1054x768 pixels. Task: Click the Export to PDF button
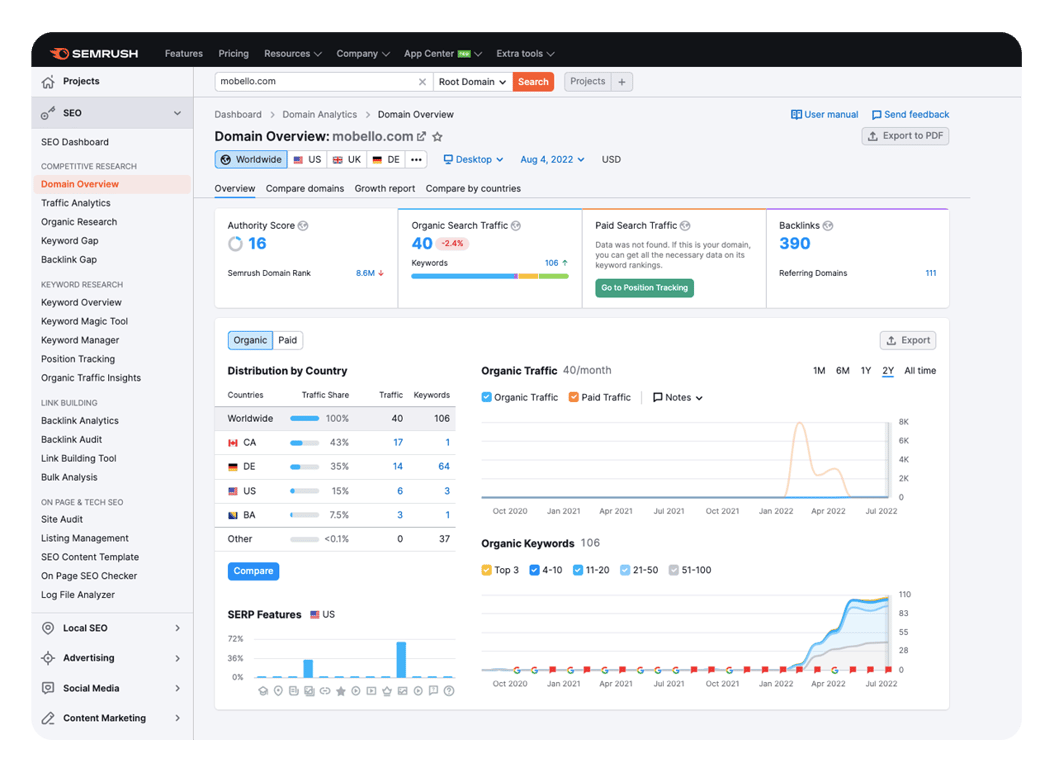(x=905, y=136)
